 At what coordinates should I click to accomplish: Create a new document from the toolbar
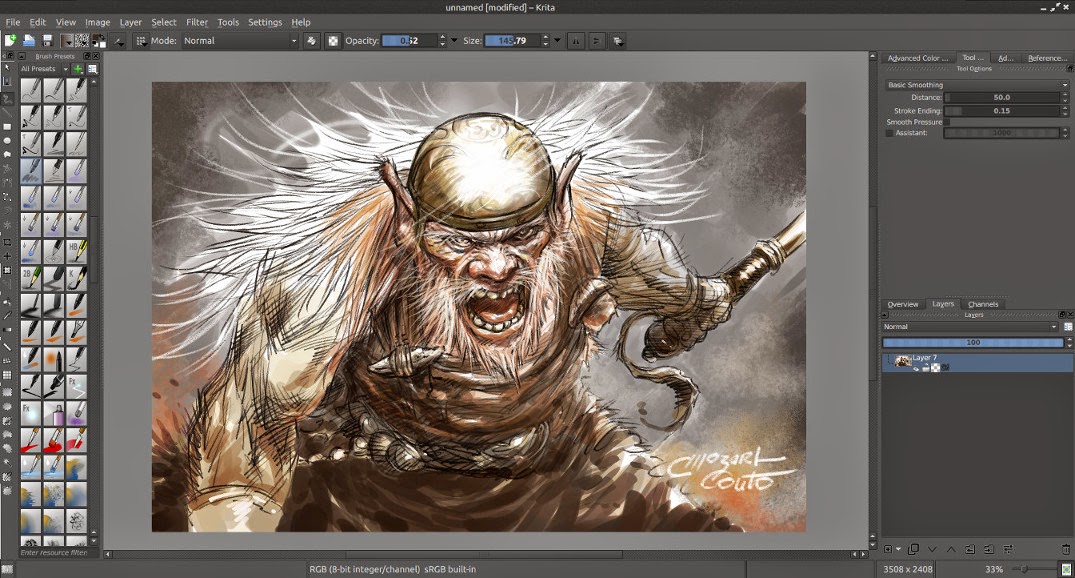point(10,41)
